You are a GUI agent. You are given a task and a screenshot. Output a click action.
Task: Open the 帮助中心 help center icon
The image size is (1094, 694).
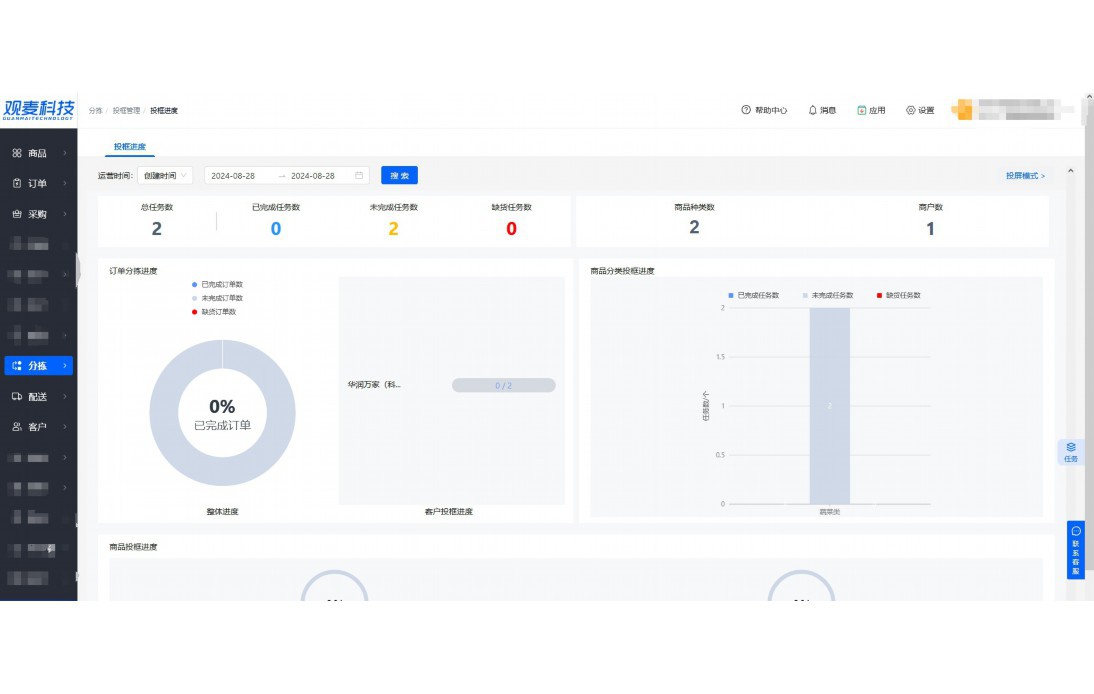746,110
